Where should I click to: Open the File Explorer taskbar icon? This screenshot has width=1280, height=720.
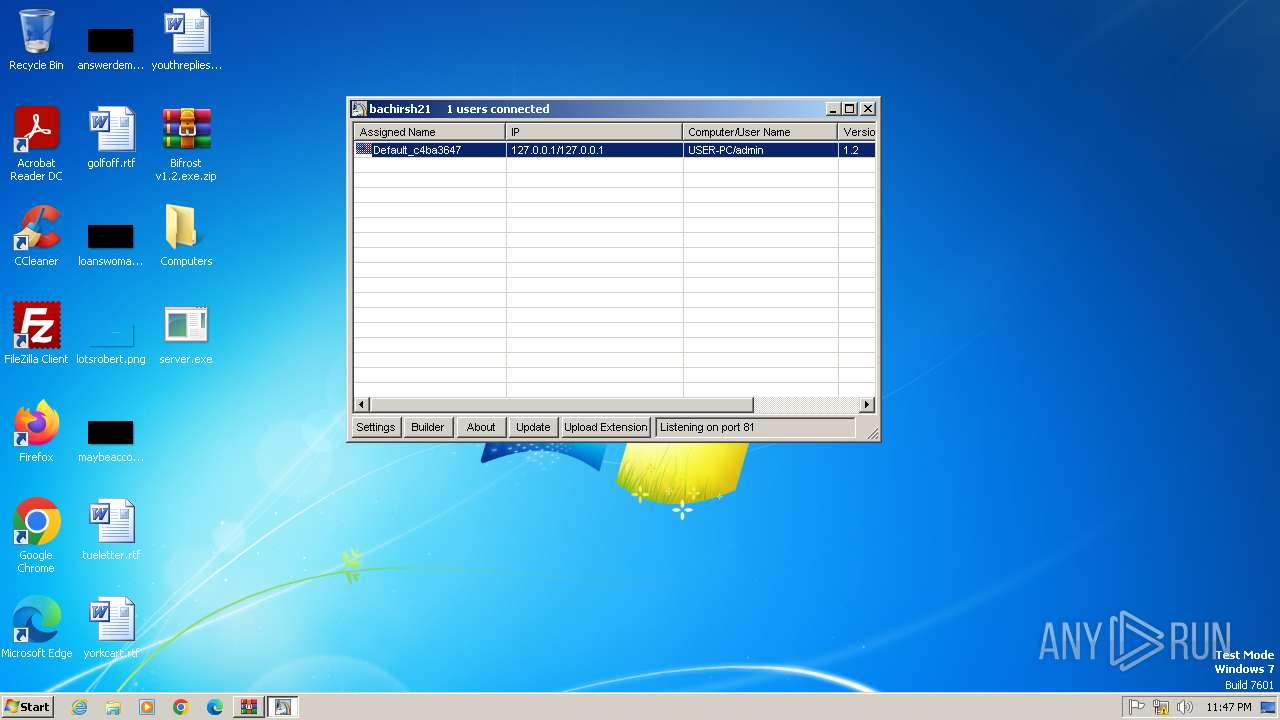click(113, 707)
